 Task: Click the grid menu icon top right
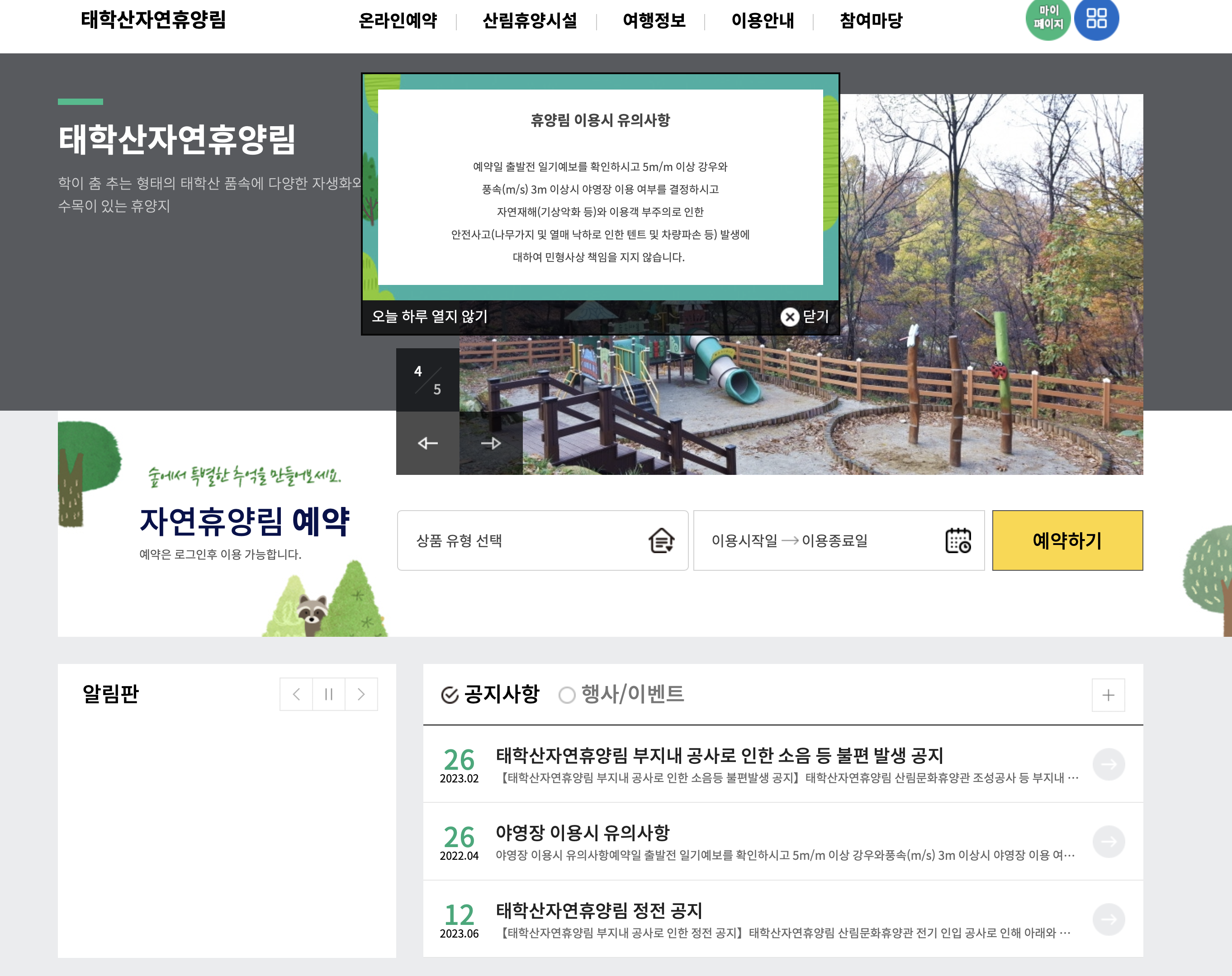pyautogui.click(x=1095, y=19)
